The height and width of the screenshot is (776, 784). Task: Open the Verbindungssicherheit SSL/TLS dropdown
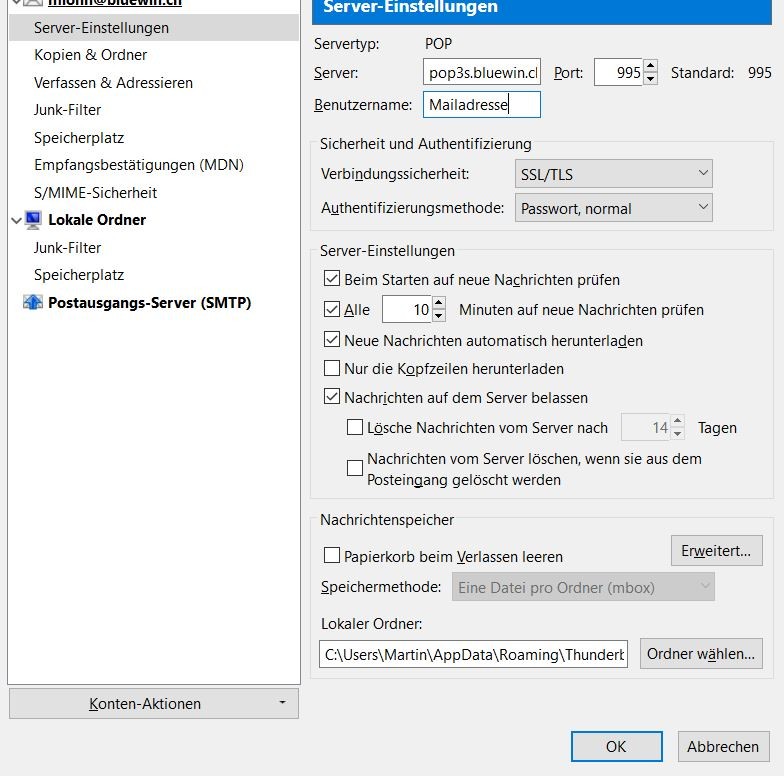tap(614, 174)
